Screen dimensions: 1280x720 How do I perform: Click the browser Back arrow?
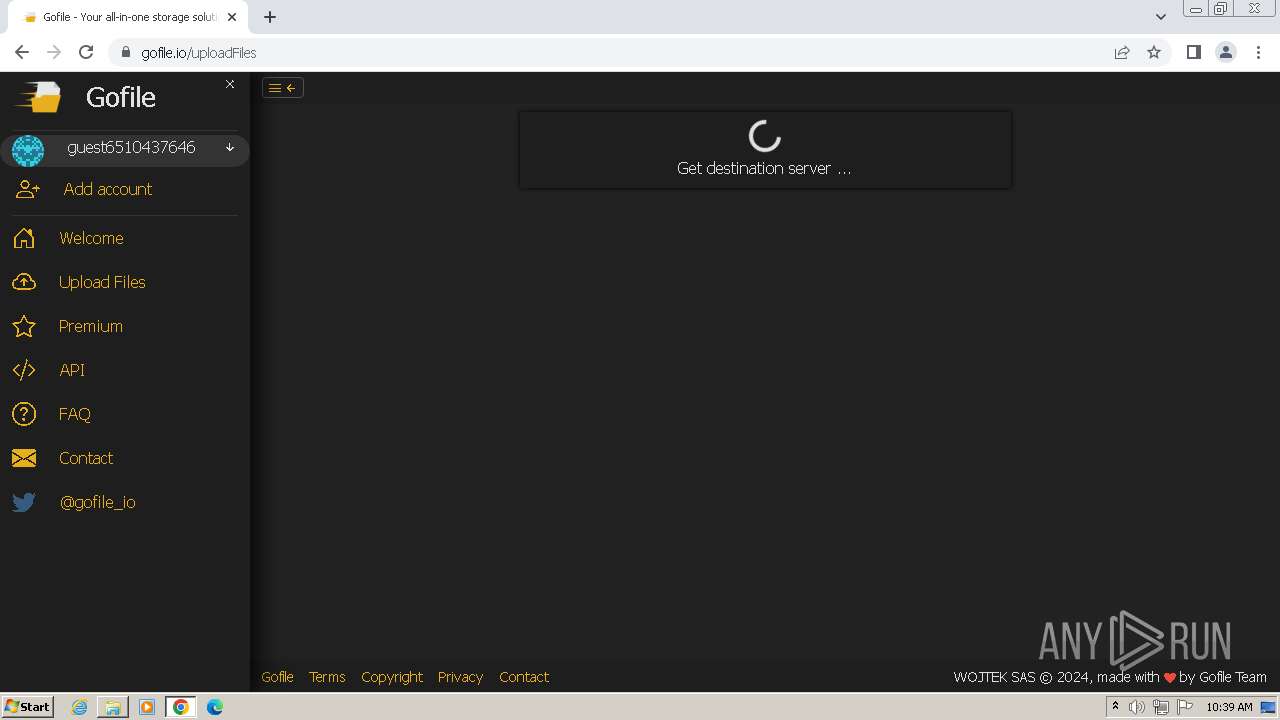click(22, 52)
